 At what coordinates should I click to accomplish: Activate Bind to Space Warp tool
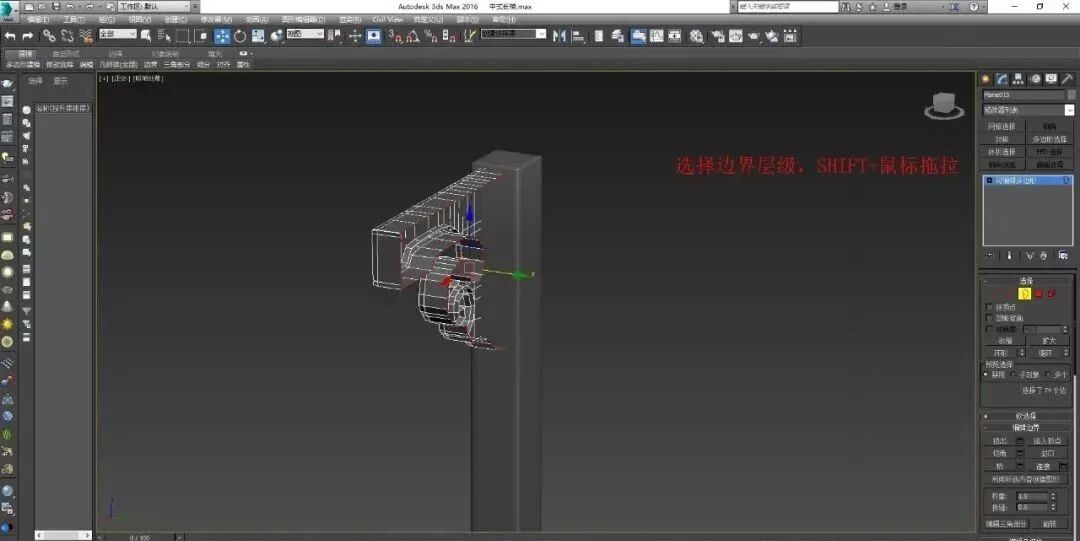(85, 36)
